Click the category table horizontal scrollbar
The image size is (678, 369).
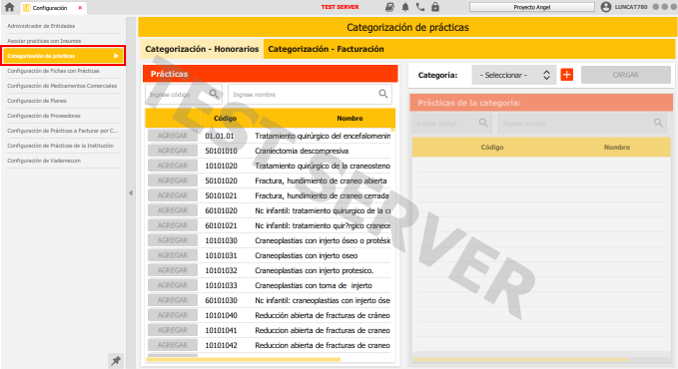tap(521, 359)
